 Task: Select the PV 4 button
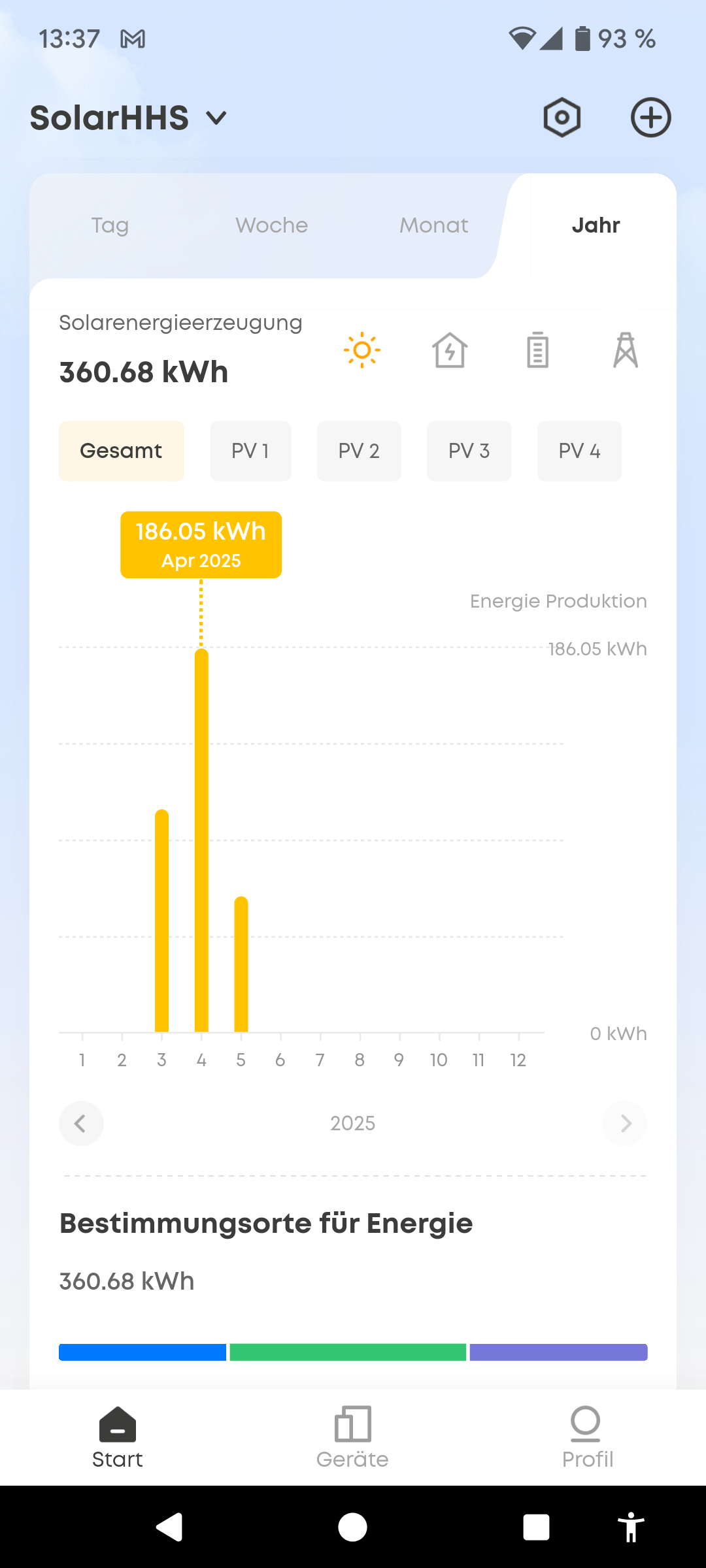point(579,451)
